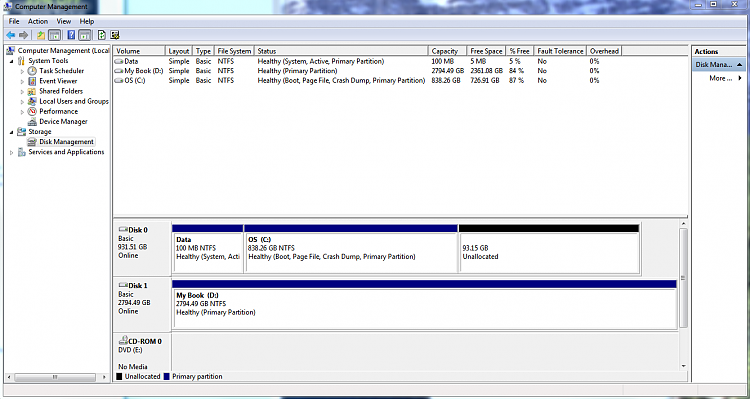Image resolution: width=750 pixels, height=399 pixels.
Task: Select the Disk Management tree item
Action: click(66, 142)
